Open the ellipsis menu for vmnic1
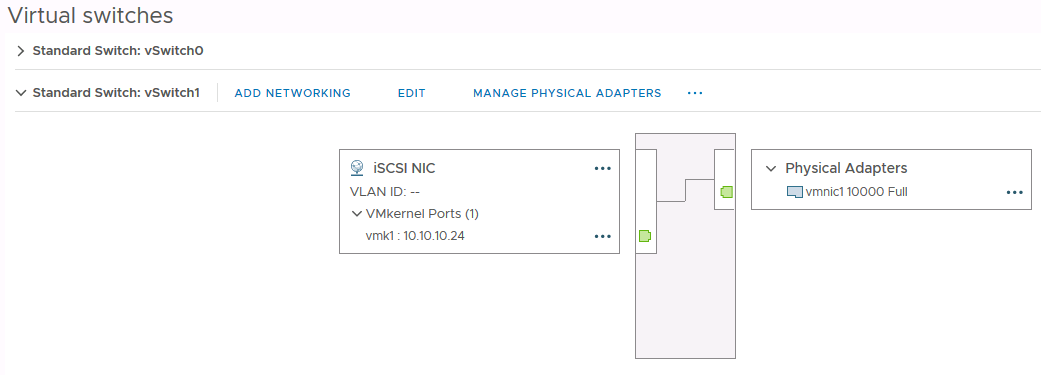1041x375 pixels. tap(1014, 192)
